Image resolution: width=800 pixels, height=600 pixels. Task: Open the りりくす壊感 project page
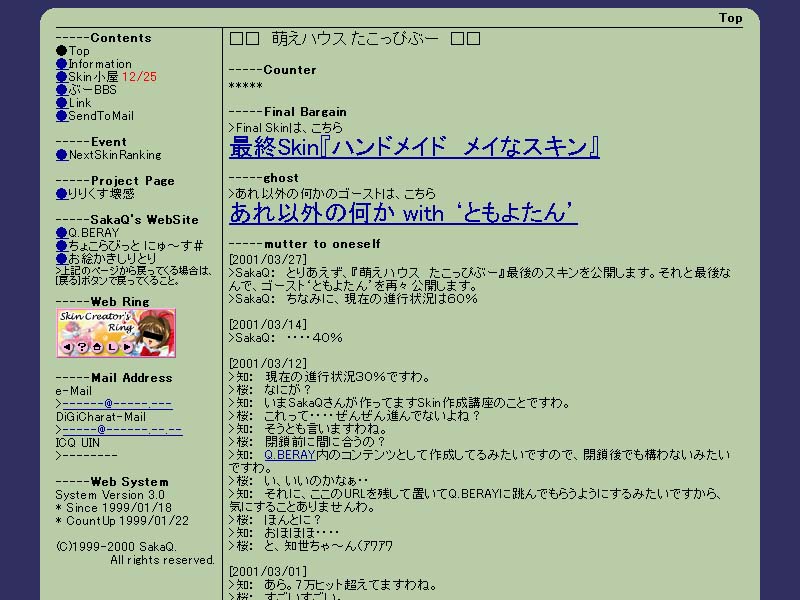pos(100,194)
